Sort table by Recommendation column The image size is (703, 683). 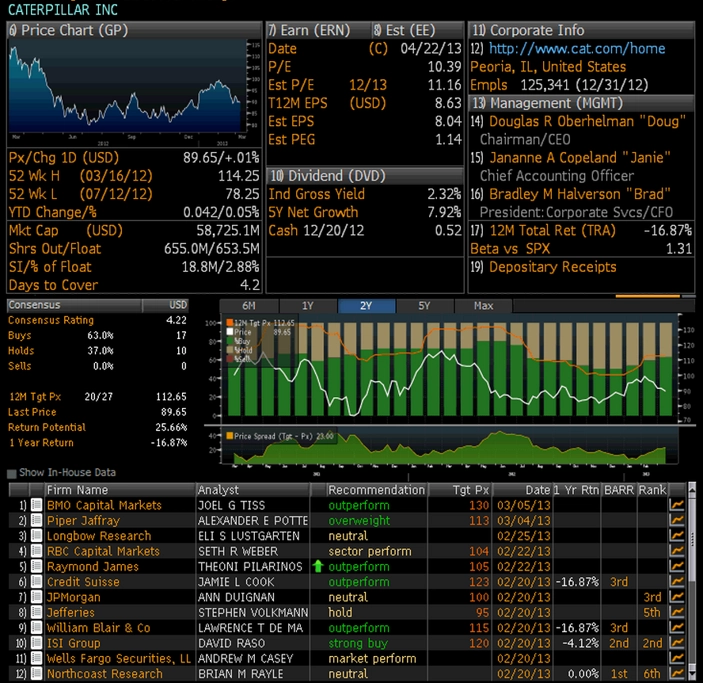(376, 490)
